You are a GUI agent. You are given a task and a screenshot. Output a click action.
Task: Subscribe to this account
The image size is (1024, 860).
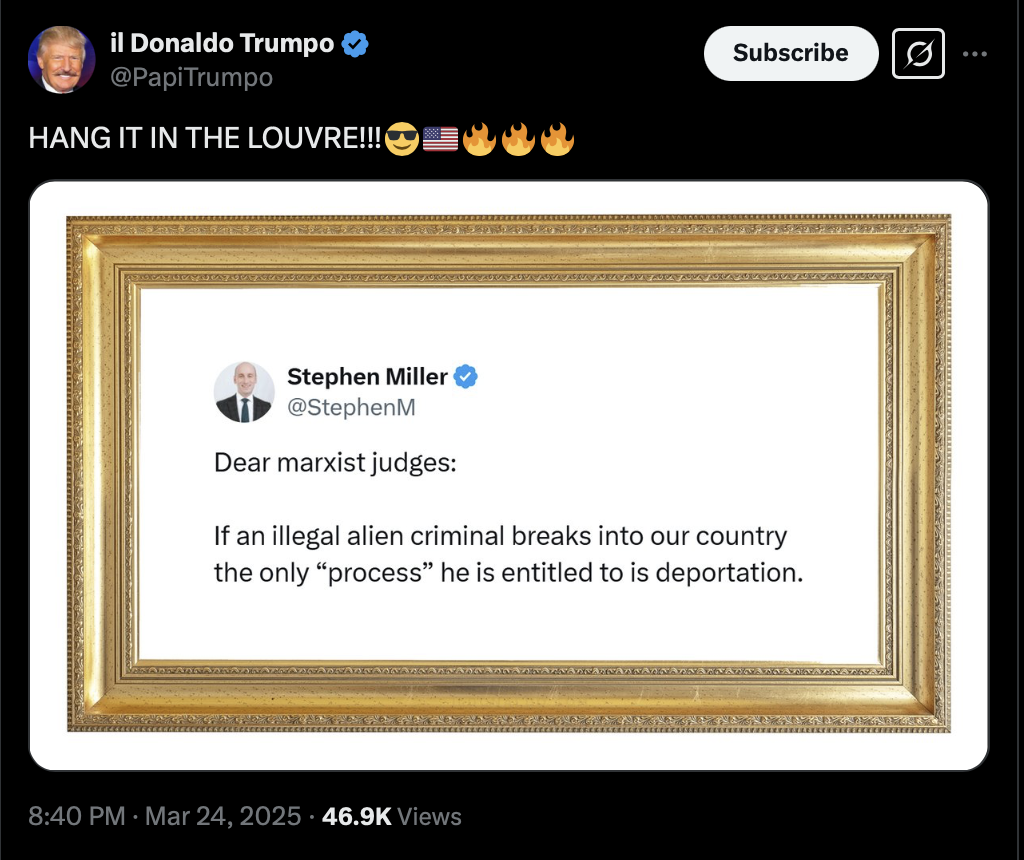(x=791, y=54)
